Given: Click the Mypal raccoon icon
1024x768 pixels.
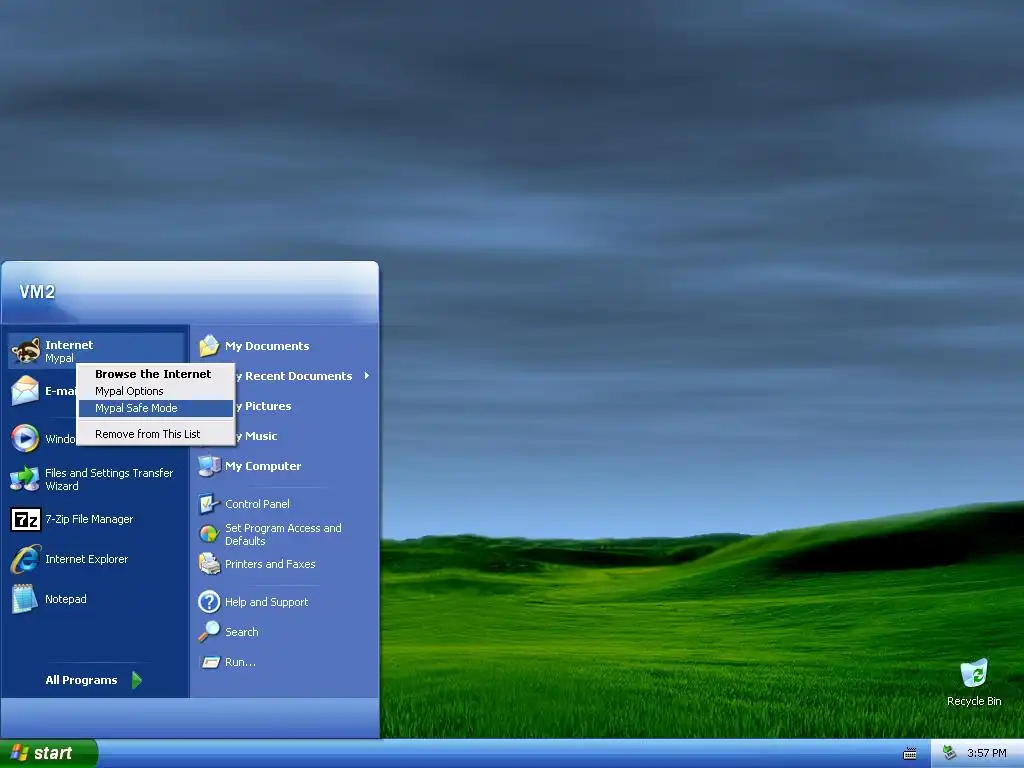Looking at the screenshot, I should (x=25, y=351).
